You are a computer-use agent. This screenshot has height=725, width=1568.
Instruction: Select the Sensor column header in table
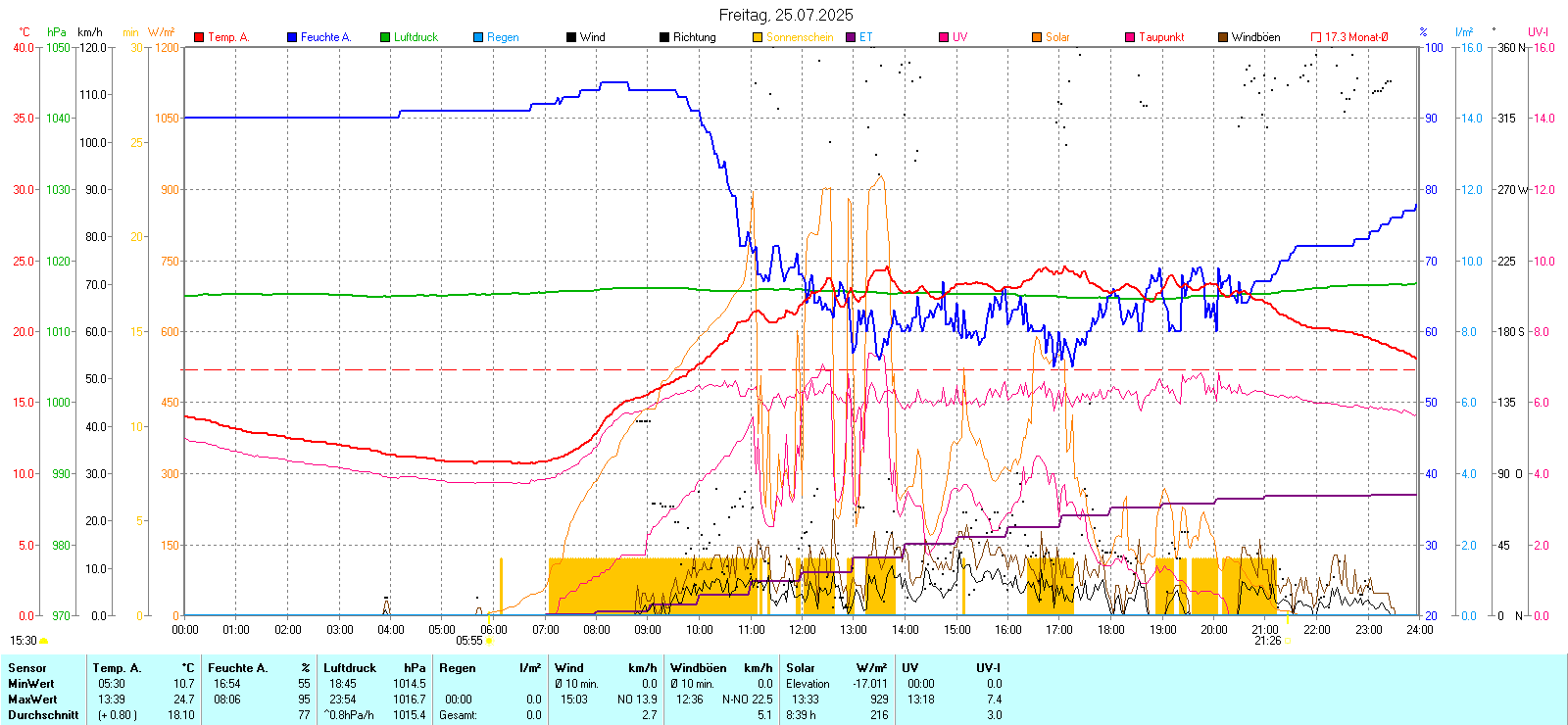click(x=27, y=668)
